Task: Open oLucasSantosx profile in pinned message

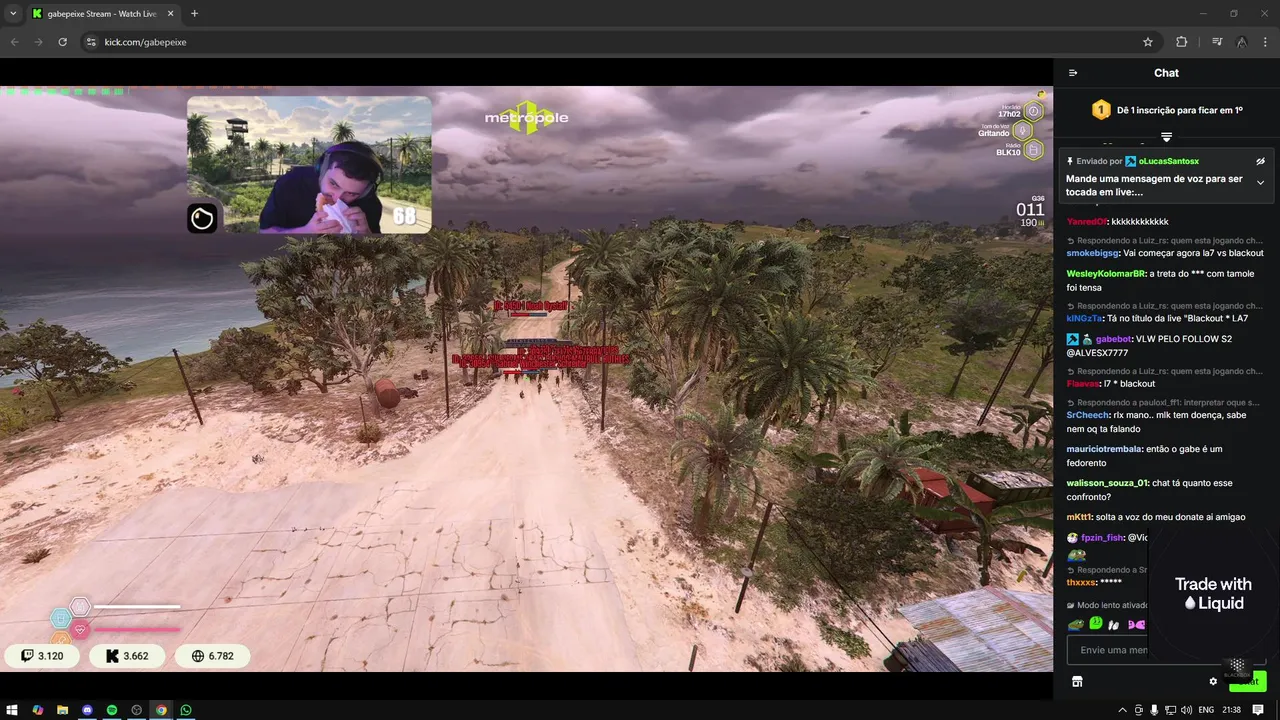Action: click(x=1169, y=161)
